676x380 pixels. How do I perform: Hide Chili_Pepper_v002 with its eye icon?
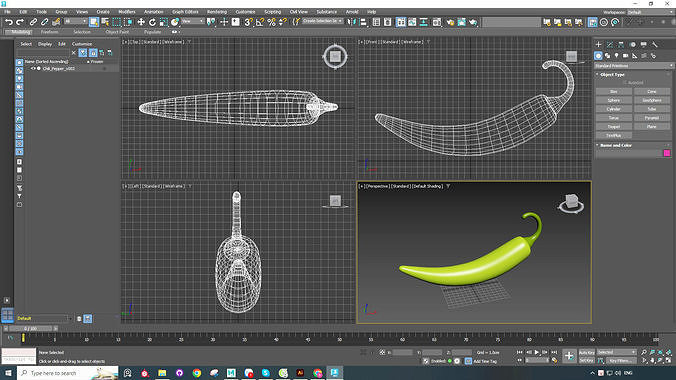[x=33, y=69]
